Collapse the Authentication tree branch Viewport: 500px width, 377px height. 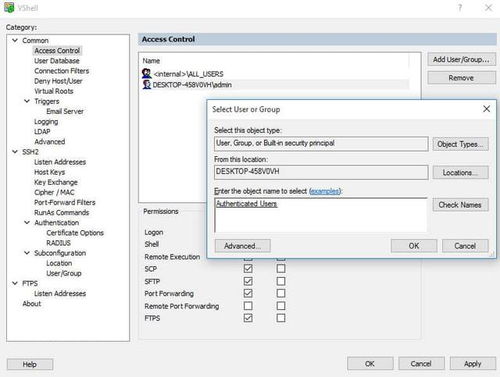[x=27, y=222]
